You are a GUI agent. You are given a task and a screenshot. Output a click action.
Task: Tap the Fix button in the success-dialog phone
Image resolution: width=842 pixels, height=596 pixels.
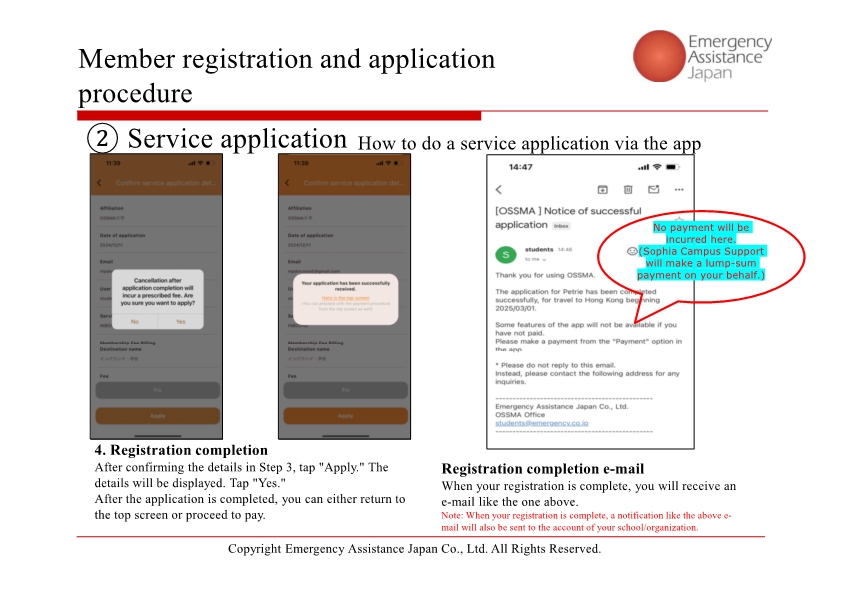click(345, 390)
